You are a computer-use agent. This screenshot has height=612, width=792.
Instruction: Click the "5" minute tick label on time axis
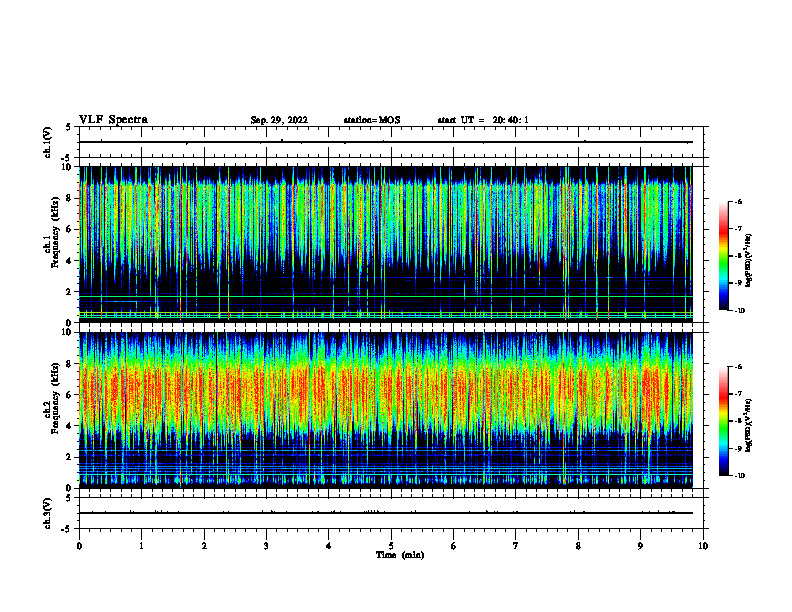(x=391, y=546)
